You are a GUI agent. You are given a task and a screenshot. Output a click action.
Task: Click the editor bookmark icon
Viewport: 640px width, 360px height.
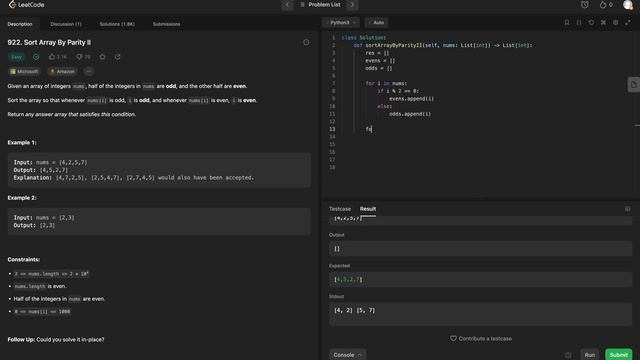pyautogui.click(x=567, y=22)
